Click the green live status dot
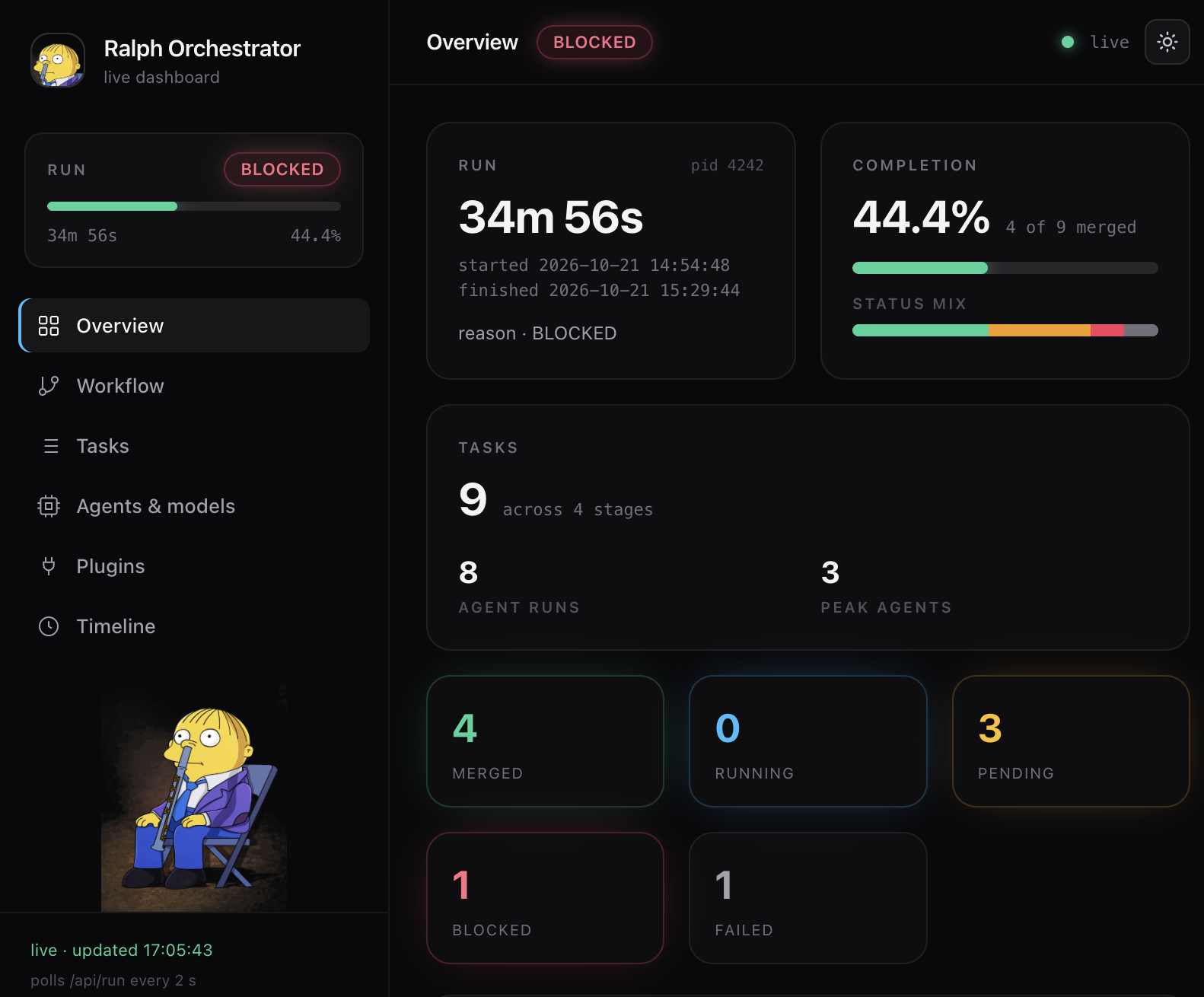Image resolution: width=1204 pixels, height=997 pixels. tap(1068, 42)
